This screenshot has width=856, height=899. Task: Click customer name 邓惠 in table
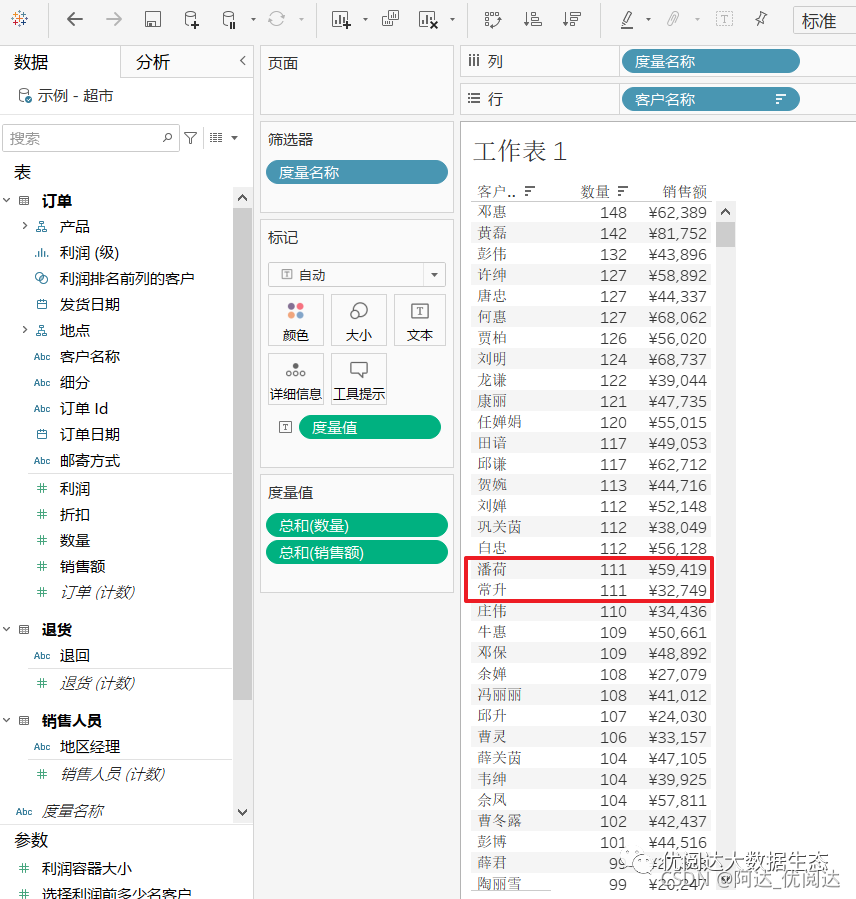pyautogui.click(x=492, y=212)
